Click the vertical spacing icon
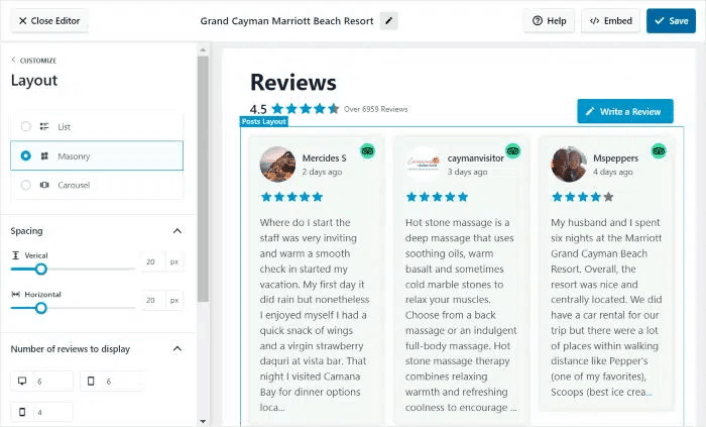 pyautogui.click(x=15, y=255)
